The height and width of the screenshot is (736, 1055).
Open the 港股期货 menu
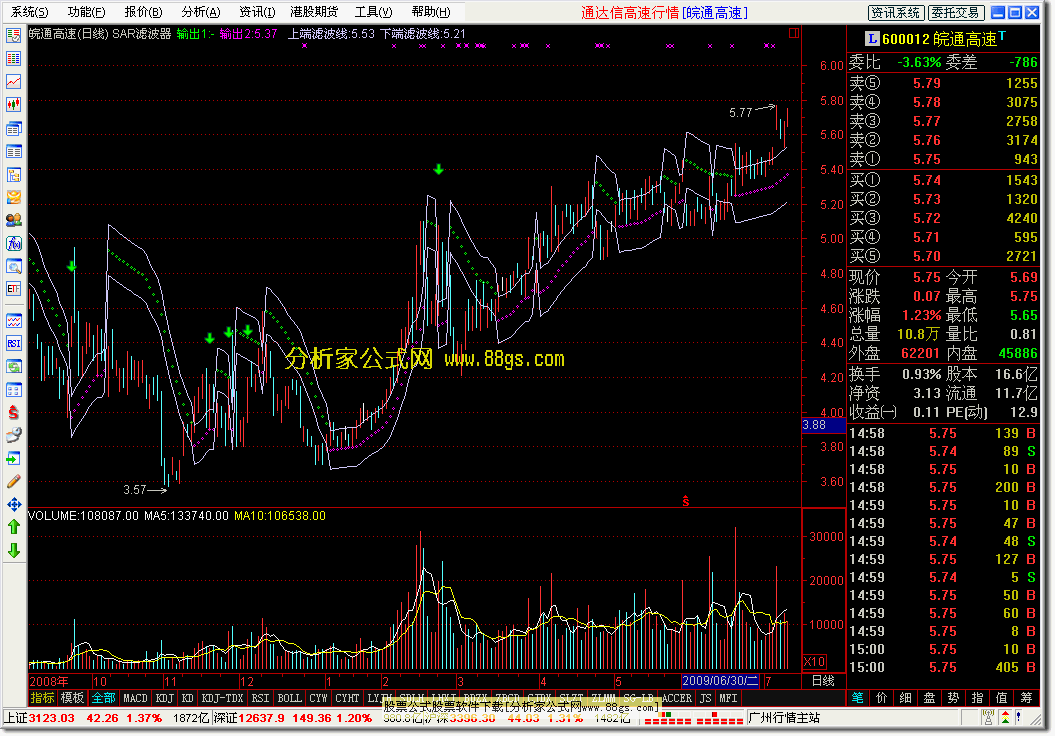pos(314,11)
